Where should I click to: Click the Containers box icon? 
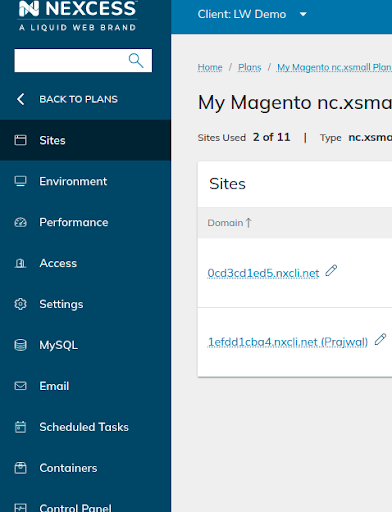click(x=20, y=468)
